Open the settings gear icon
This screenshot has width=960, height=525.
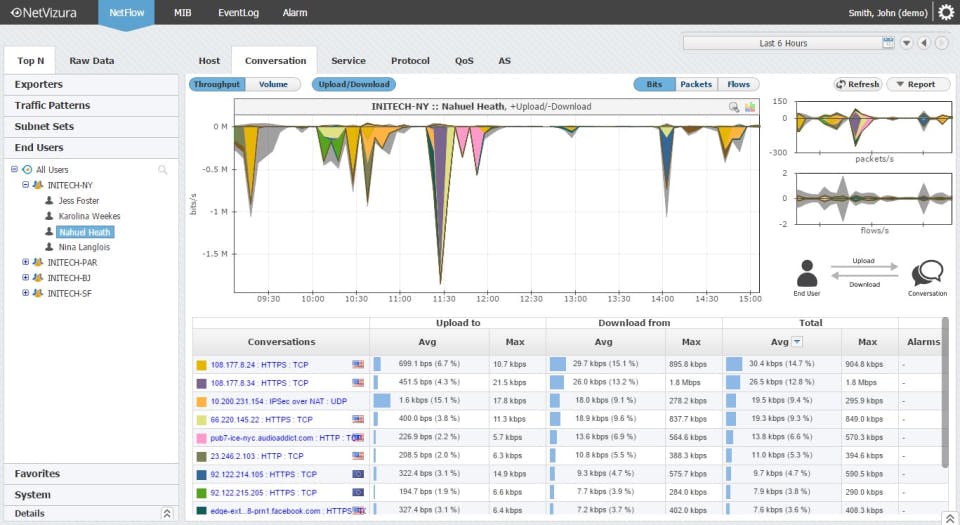[946, 12]
